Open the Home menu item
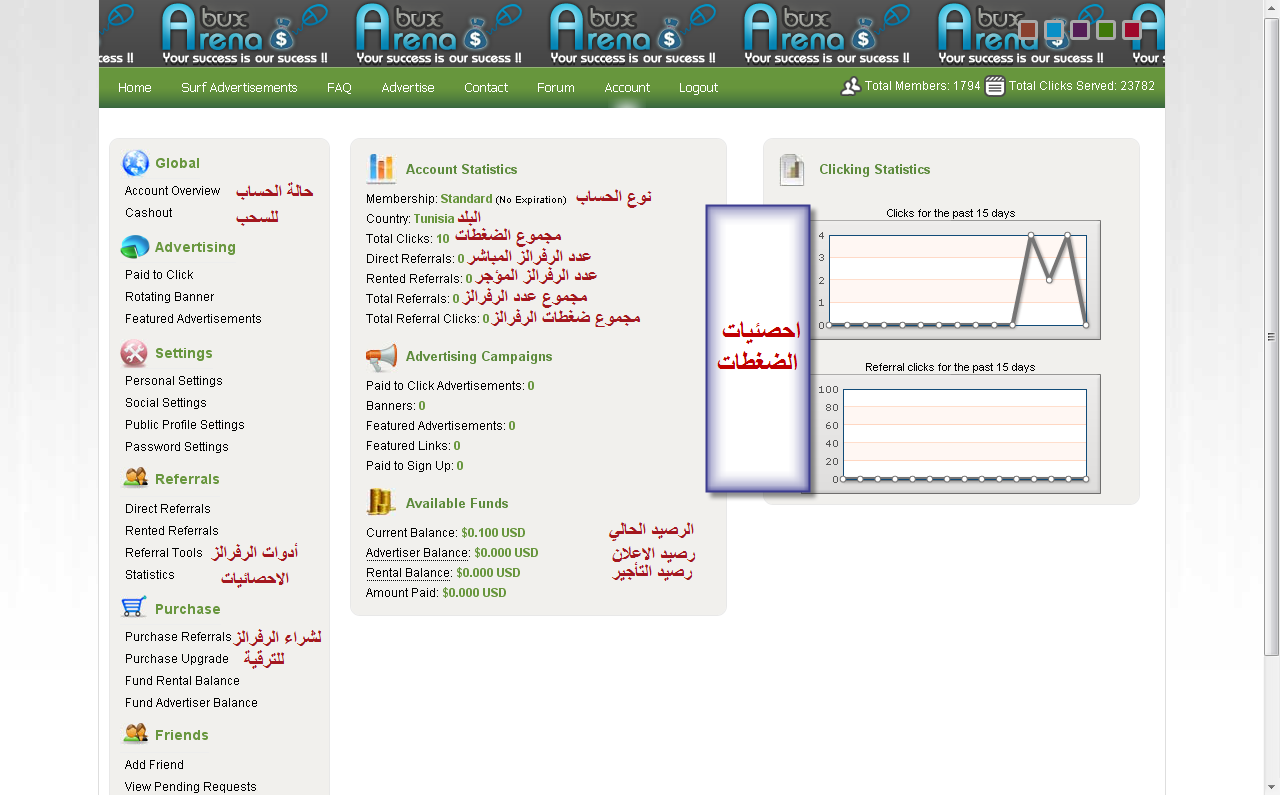The height and width of the screenshot is (795, 1280). (x=135, y=88)
